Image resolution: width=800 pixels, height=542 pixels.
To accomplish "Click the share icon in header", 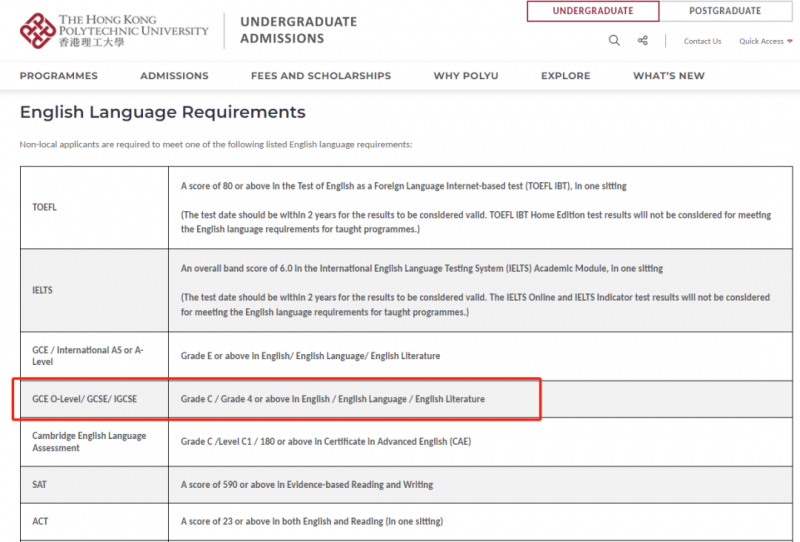I will 643,40.
